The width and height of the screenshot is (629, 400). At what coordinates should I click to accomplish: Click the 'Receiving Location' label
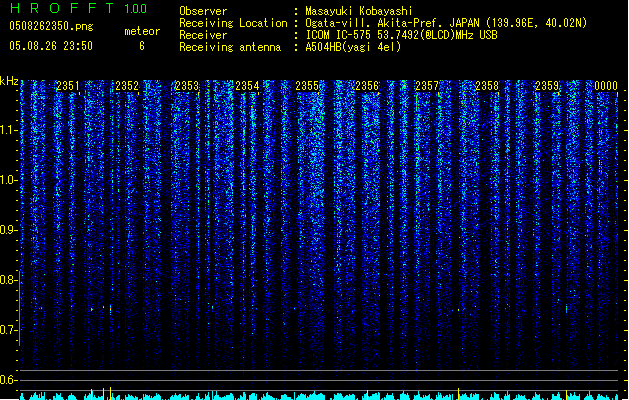pos(233,23)
